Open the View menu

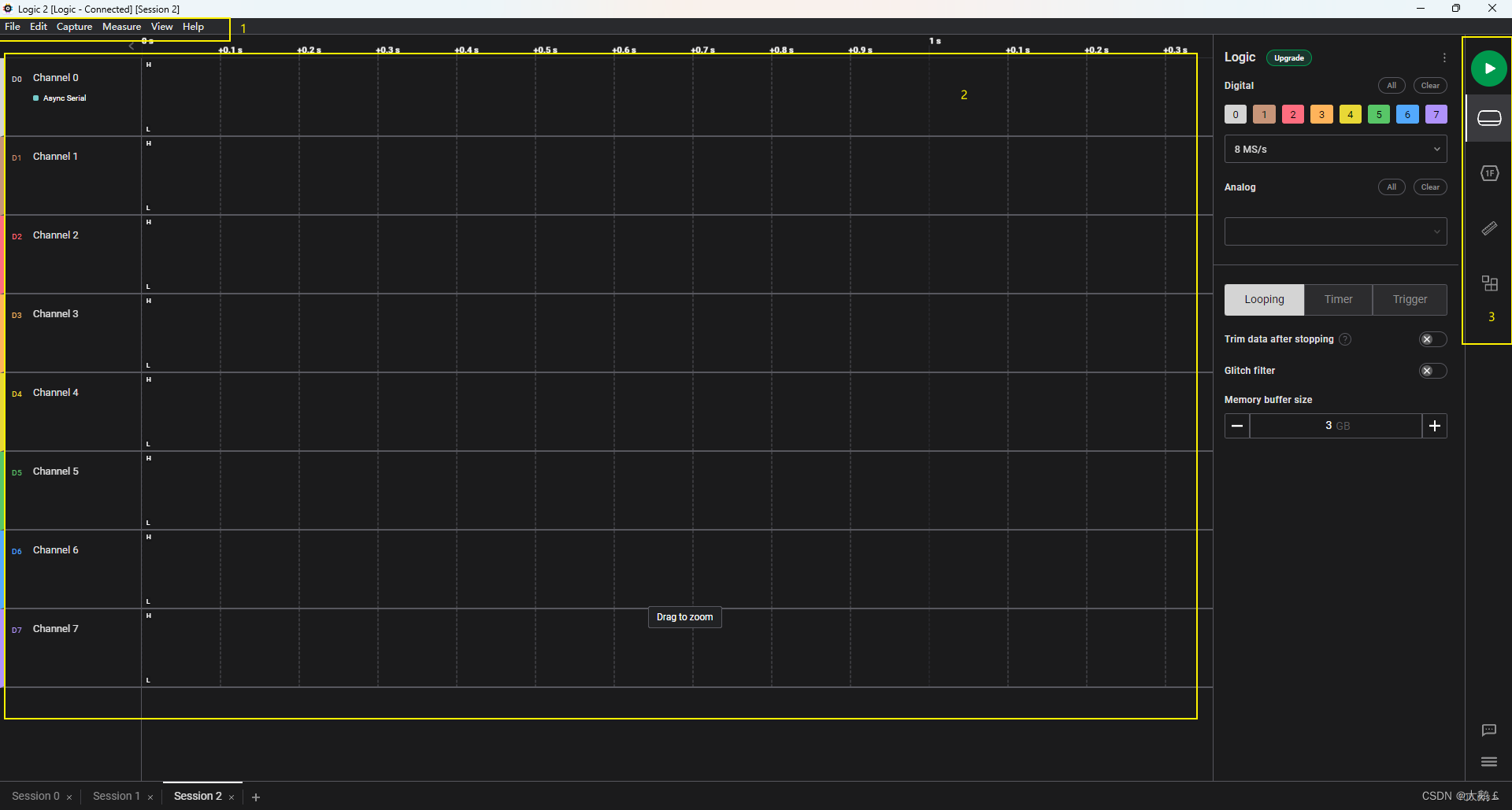coord(162,27)
